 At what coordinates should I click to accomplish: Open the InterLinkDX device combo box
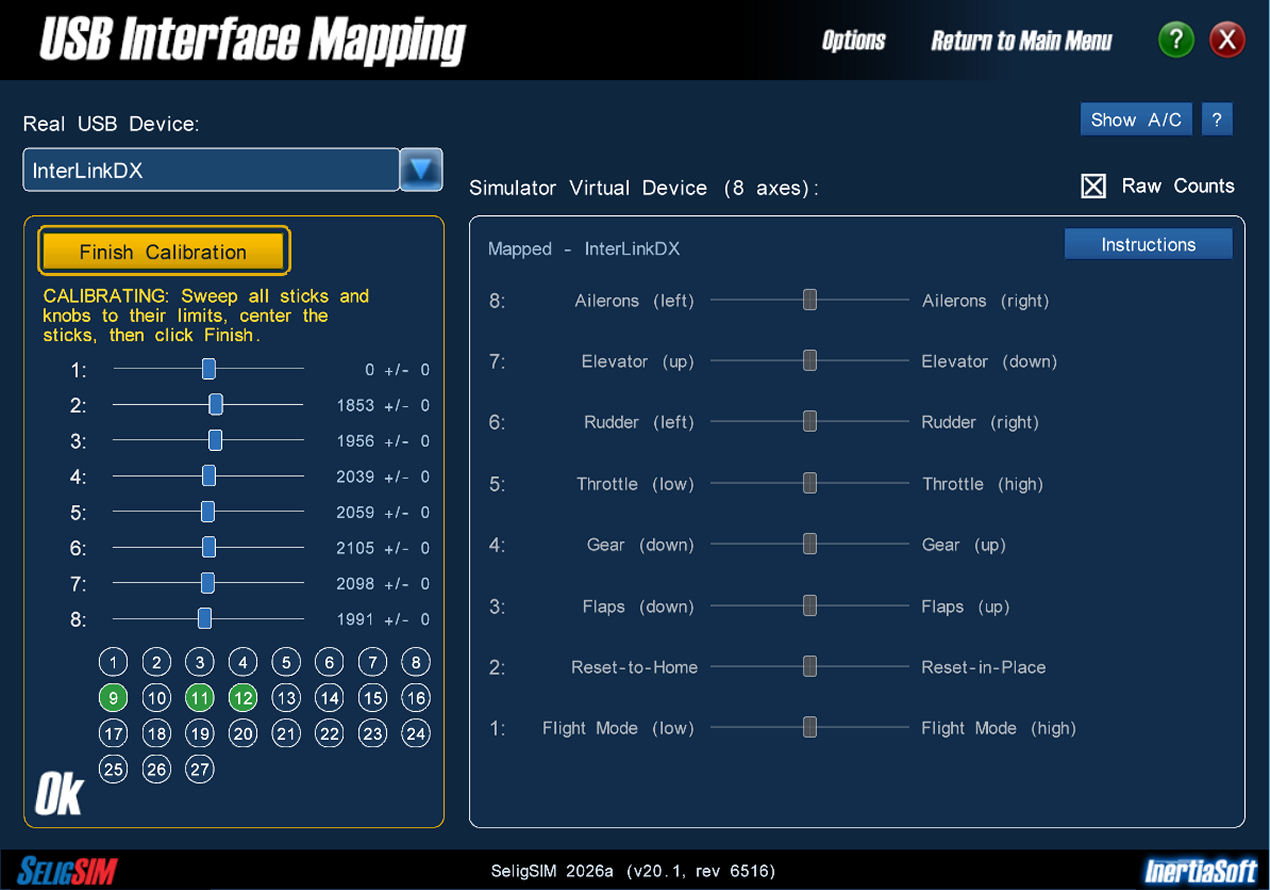click(211, 170)
